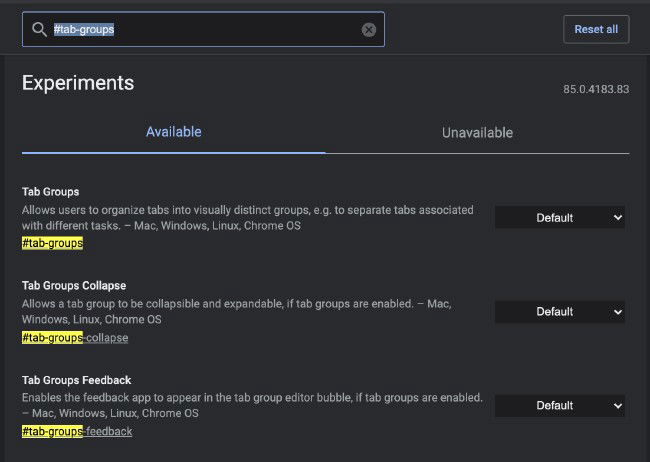Expand the Tab Groups Collapse dropdown
This screenshot has width=650, height=462.
(560, 312)
